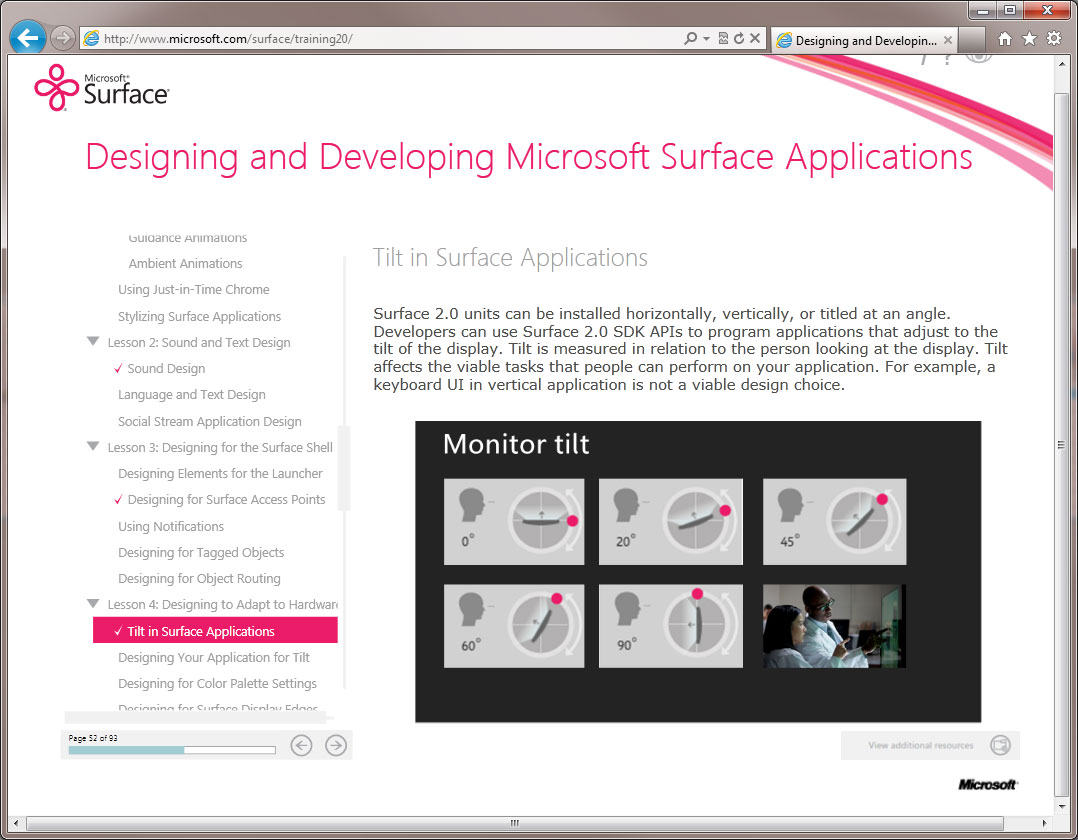Open Designing for Object Routing topic
The height and width of the screenshot is (840, 1078).
pyautogui.click(x=199, y=579)
